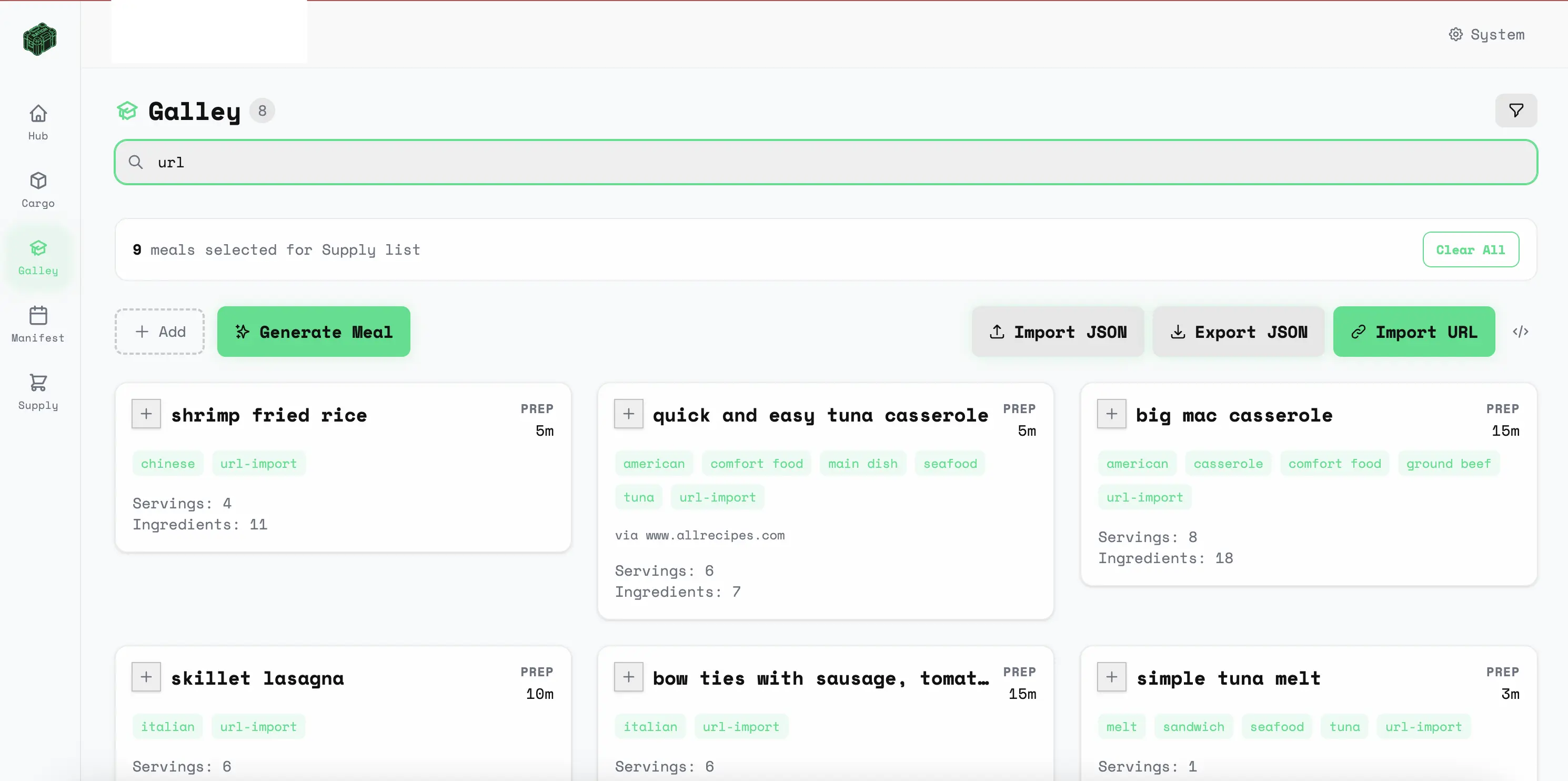Image resolution: width=1568 pixels, height=781 pixels.
Task: Open skillet lasagna title
Action: point(257,678)
